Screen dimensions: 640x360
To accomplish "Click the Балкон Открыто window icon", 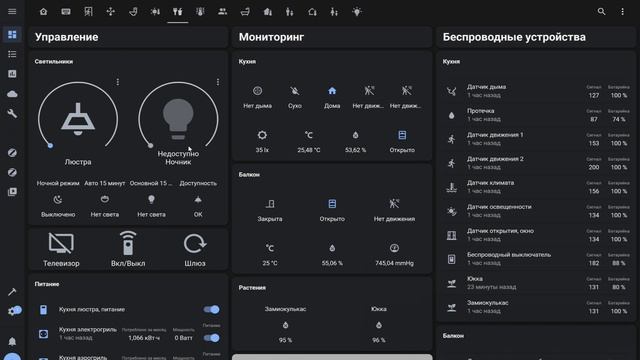I will [x=332, y=204].
